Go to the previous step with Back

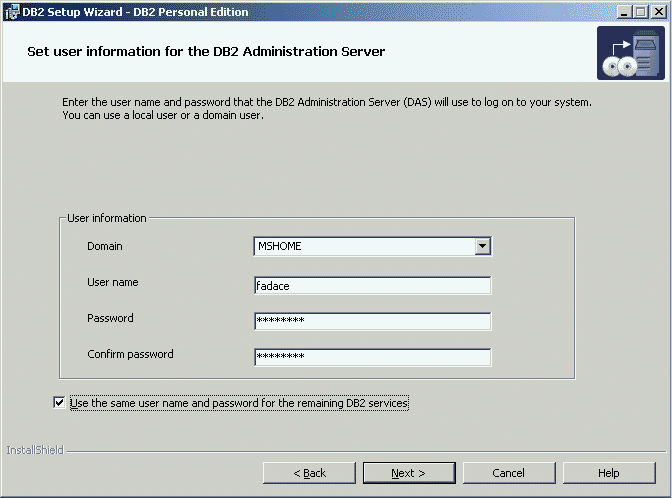click(x=309, y=473)
